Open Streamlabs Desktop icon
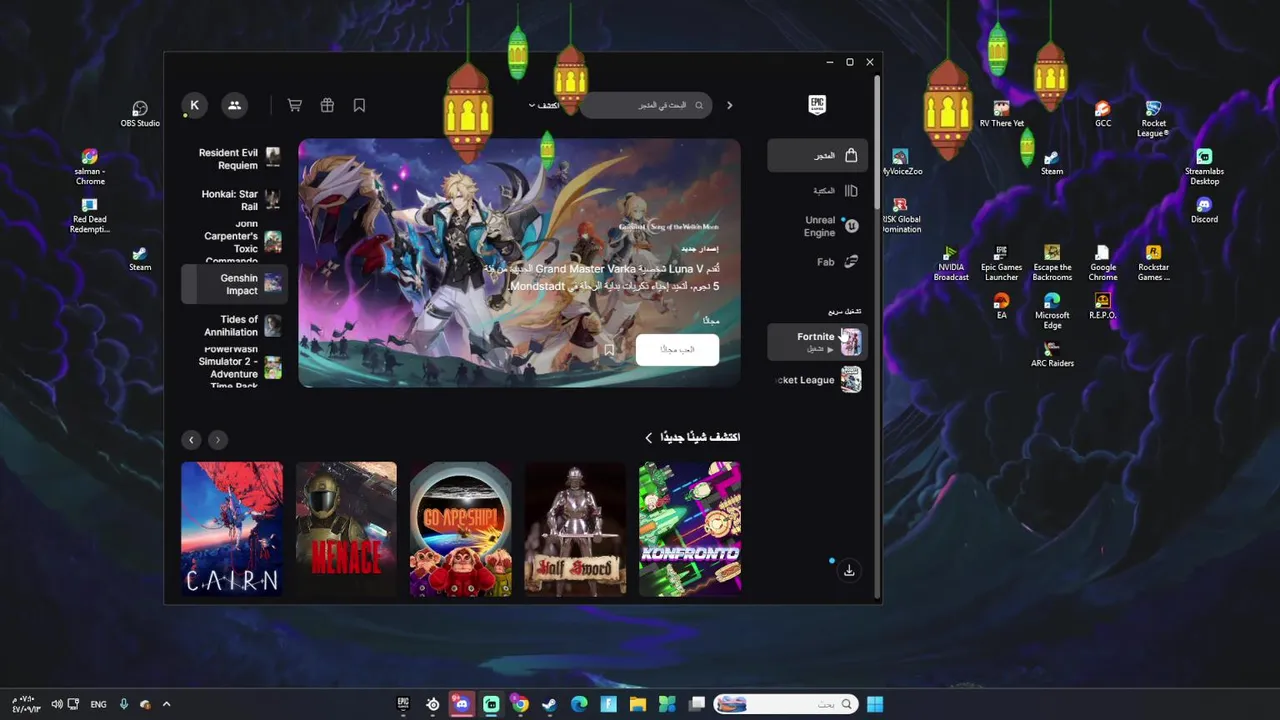 1204,167
